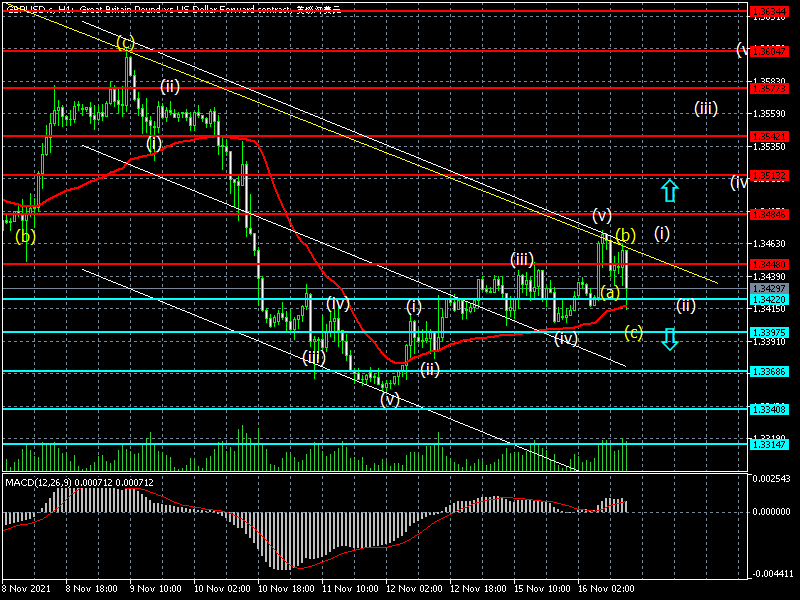Image resolution: width=800 pixels, height=600 pixels.
Task: Select the 1.34480 red level label
Action: coord(769,264)
